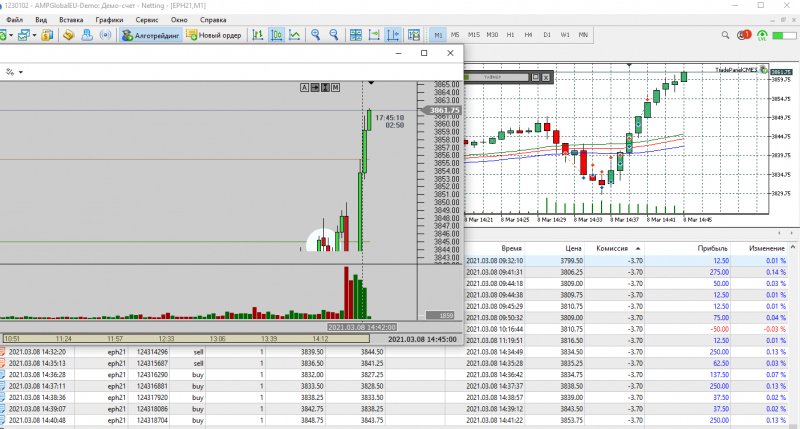
Task: Select the M15 timeframe
Action: [473, 35]
